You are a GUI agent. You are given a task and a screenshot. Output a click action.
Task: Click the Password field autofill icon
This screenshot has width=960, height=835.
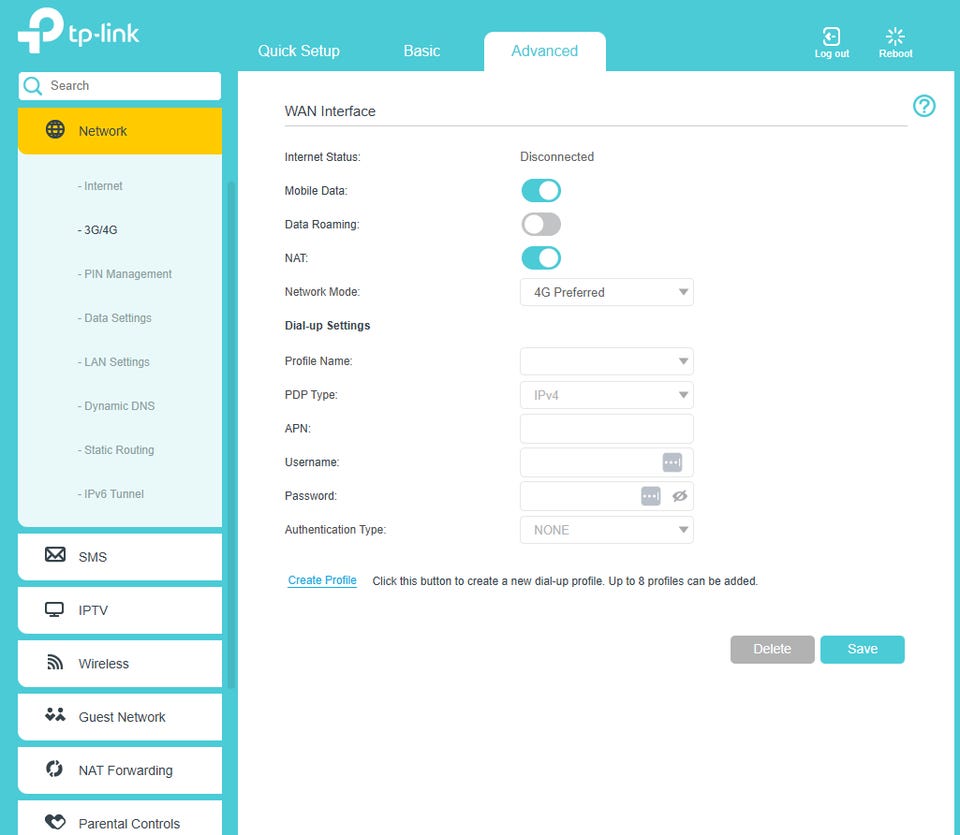(650, 496)
